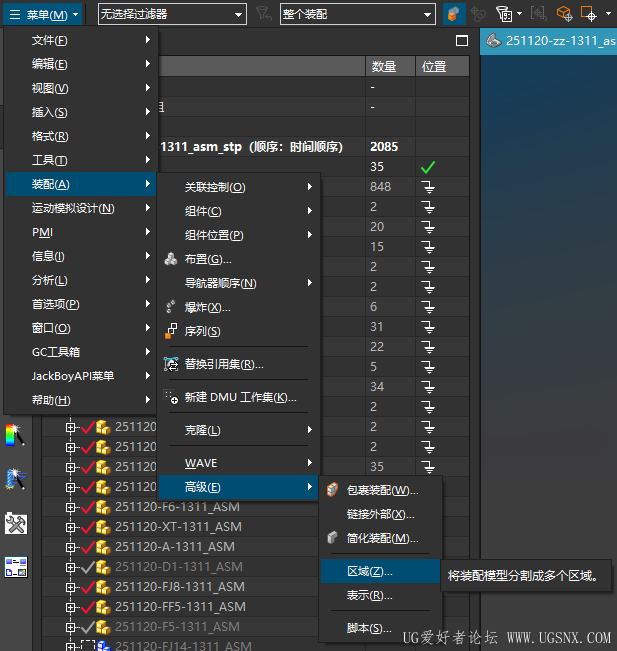Click the wrench and hammer tools sidebar icon
617x651 pixels.
16,523
